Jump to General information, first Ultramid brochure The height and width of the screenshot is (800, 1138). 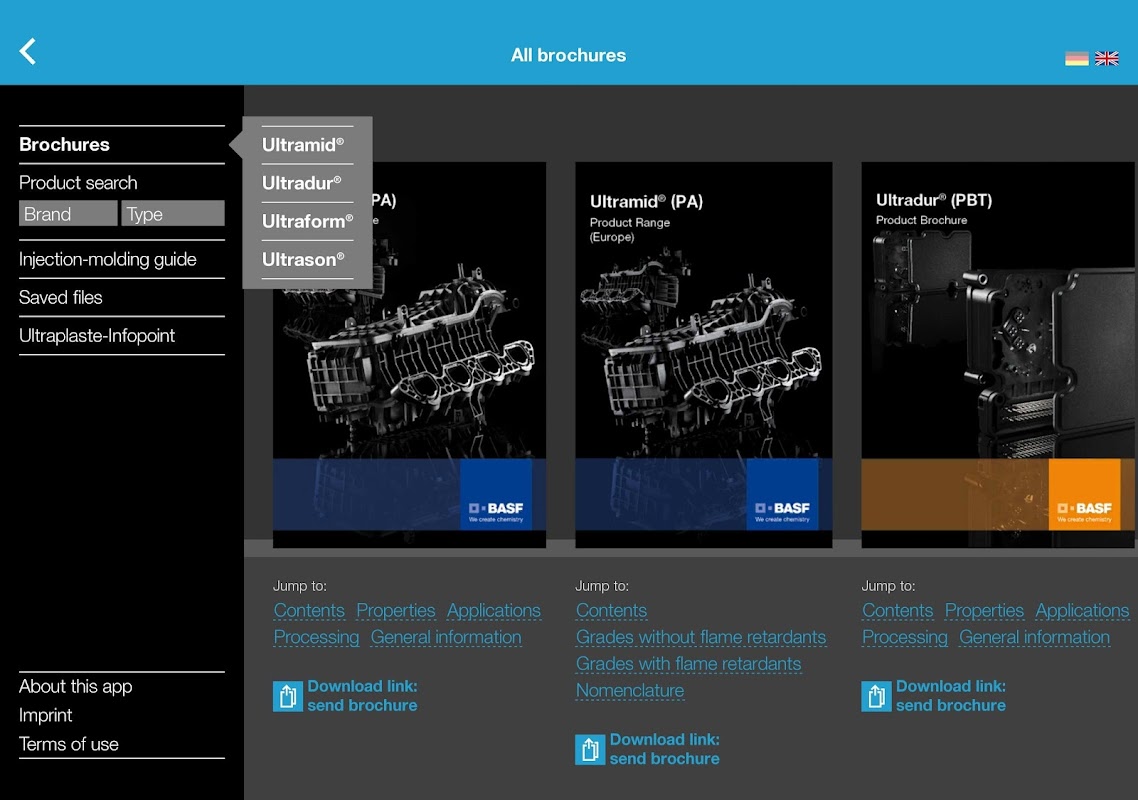coord(446,637)
